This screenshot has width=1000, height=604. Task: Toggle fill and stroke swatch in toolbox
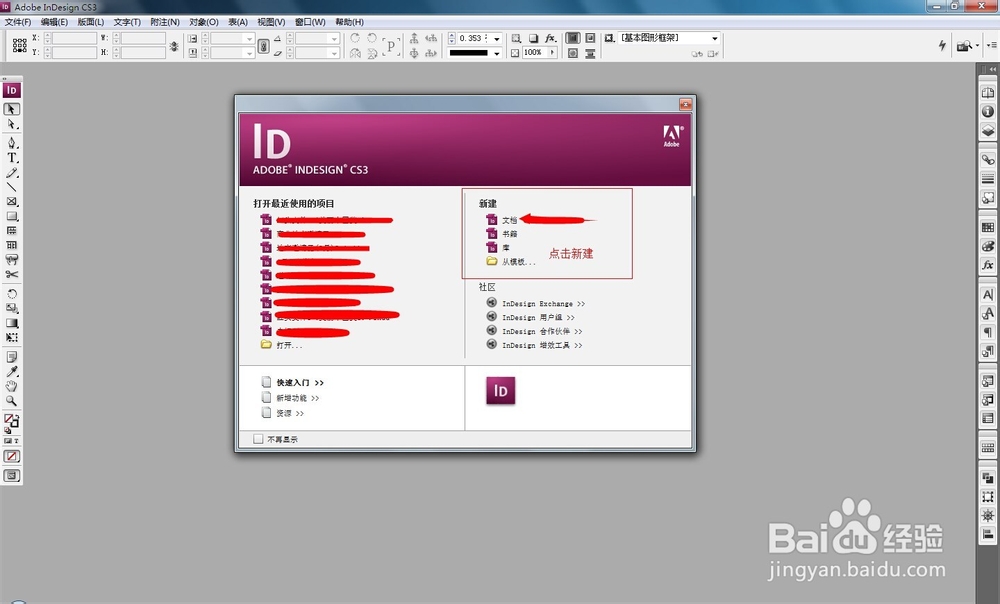[11, 421]
